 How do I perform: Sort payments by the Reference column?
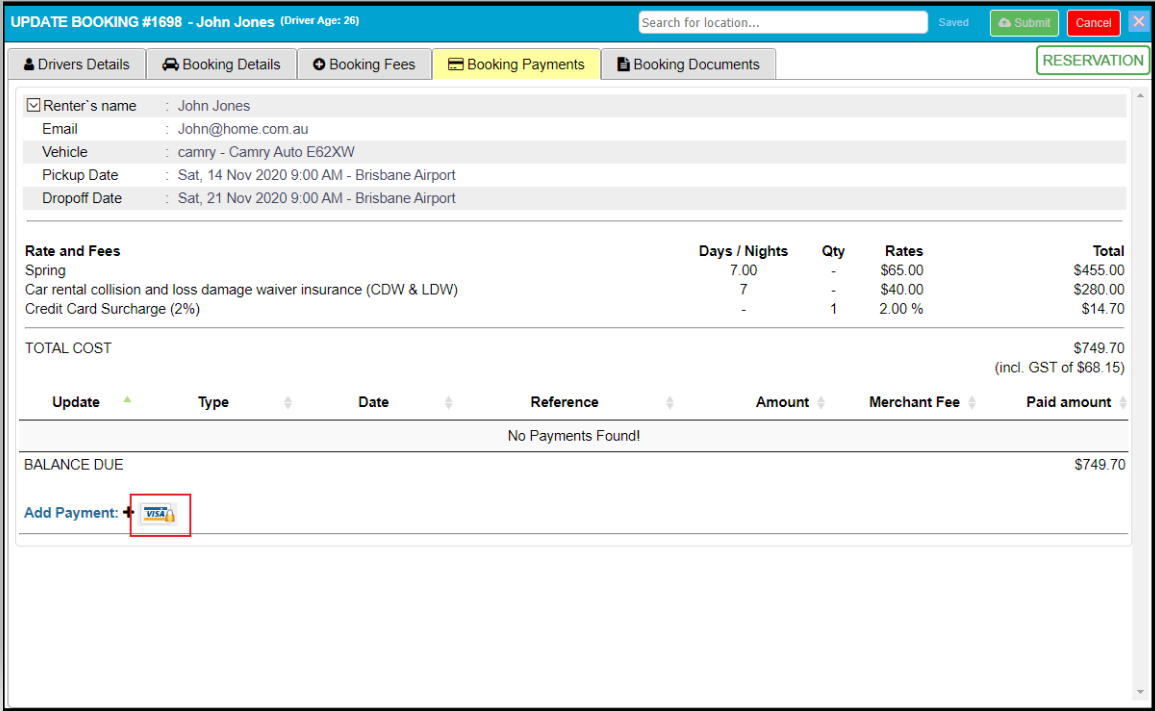(x=670, y=402)
